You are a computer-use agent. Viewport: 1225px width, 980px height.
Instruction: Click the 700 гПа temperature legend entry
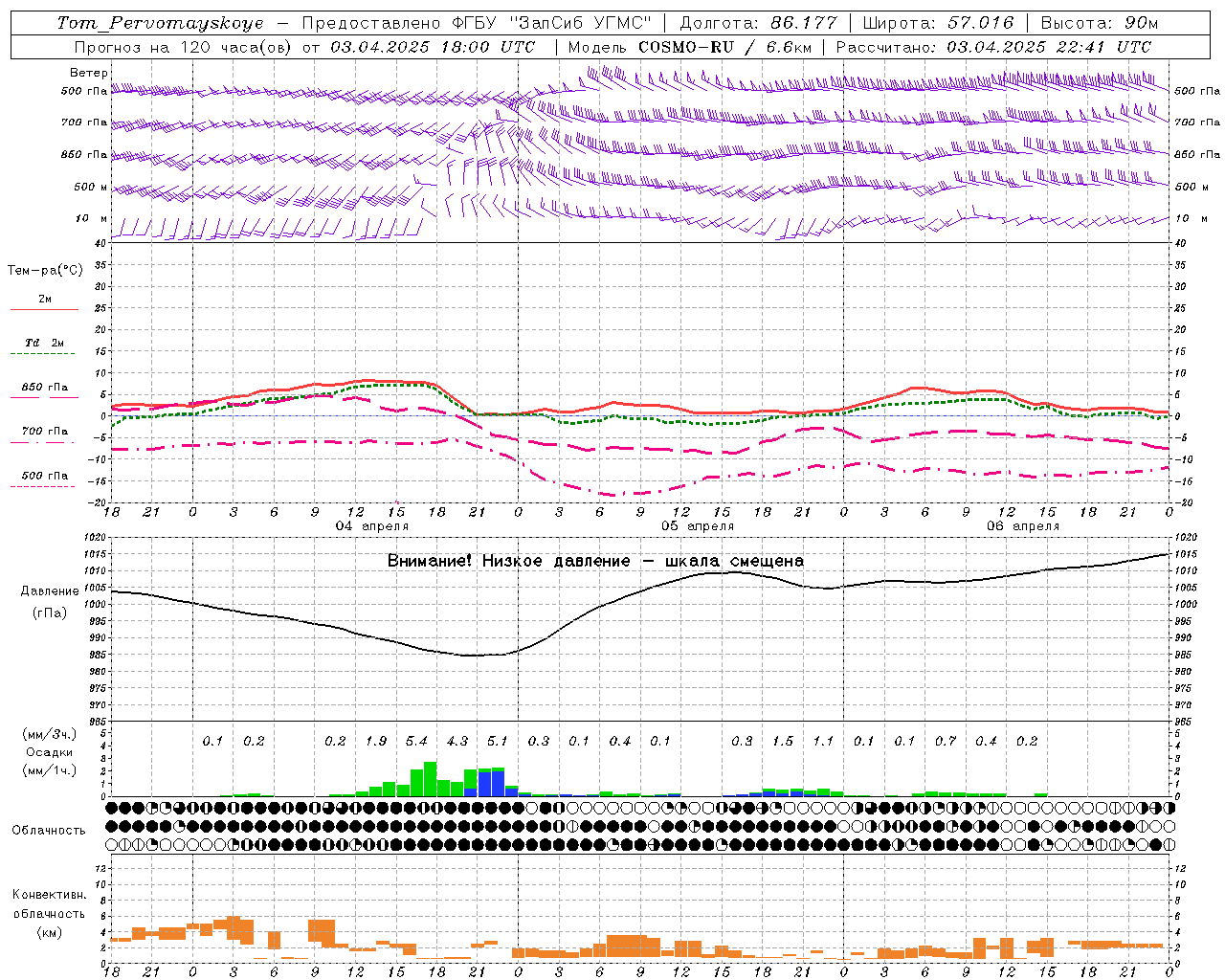45,432
